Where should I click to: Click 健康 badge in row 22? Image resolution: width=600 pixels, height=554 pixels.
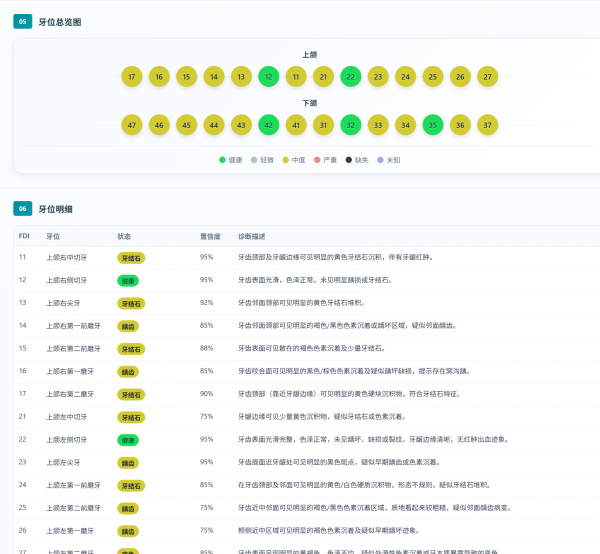[128, 440]
